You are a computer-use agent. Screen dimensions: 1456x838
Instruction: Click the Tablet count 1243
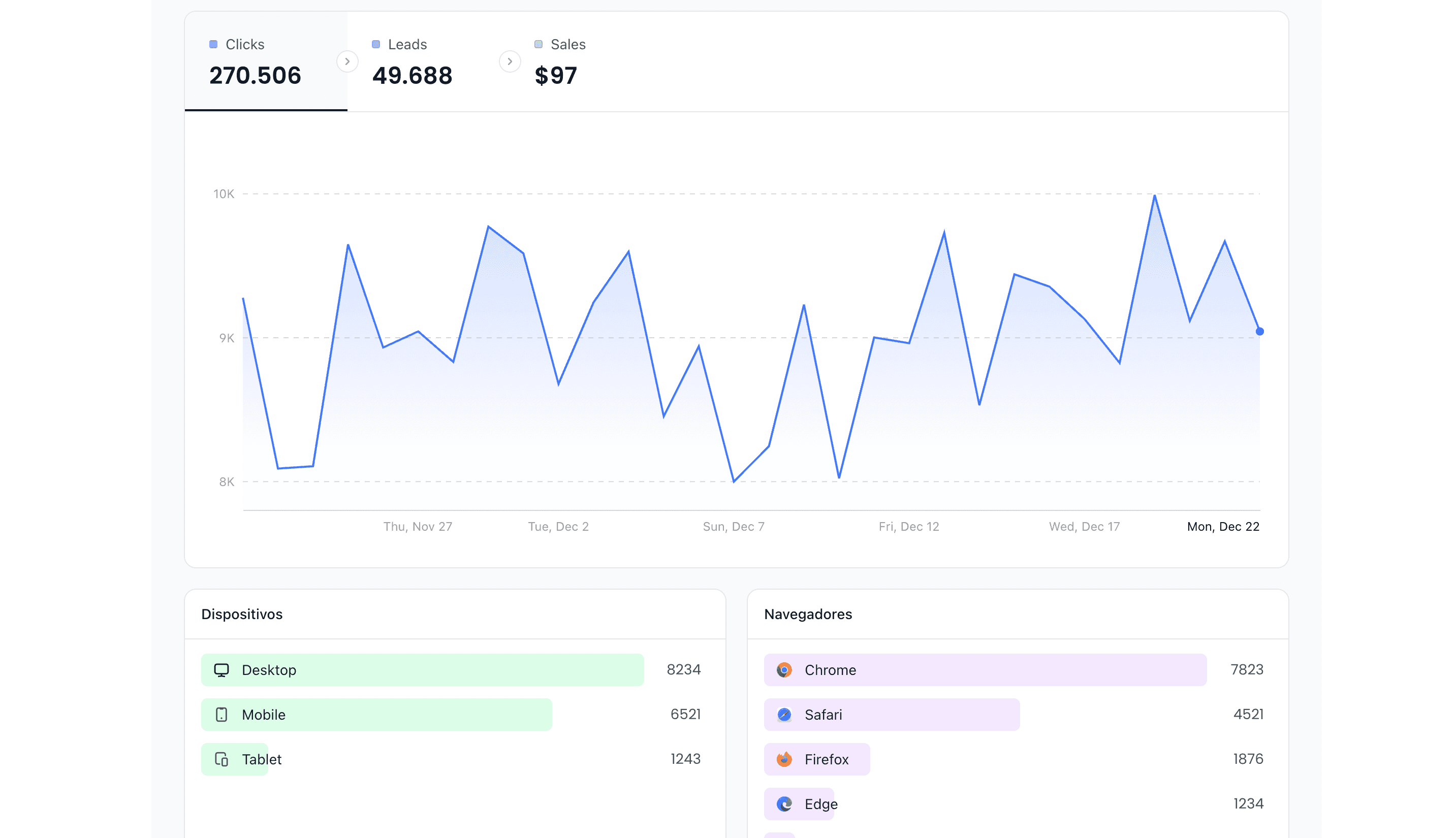click(685, 759)
